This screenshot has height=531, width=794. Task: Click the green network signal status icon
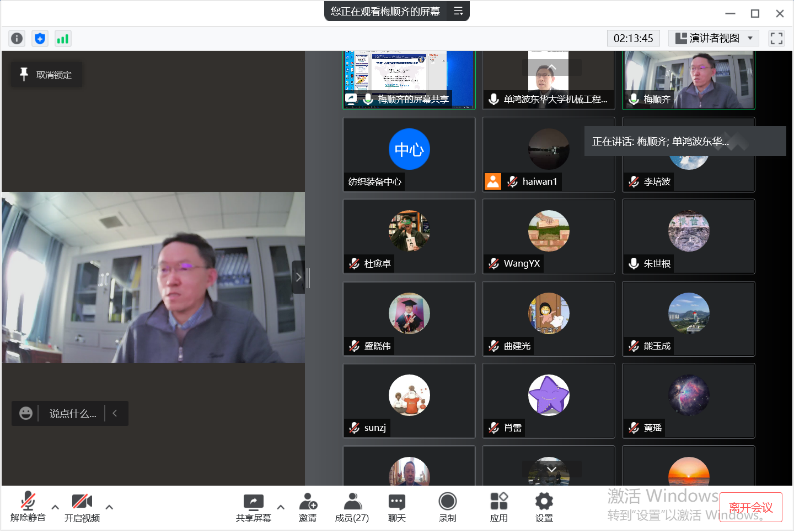point(63,38)
